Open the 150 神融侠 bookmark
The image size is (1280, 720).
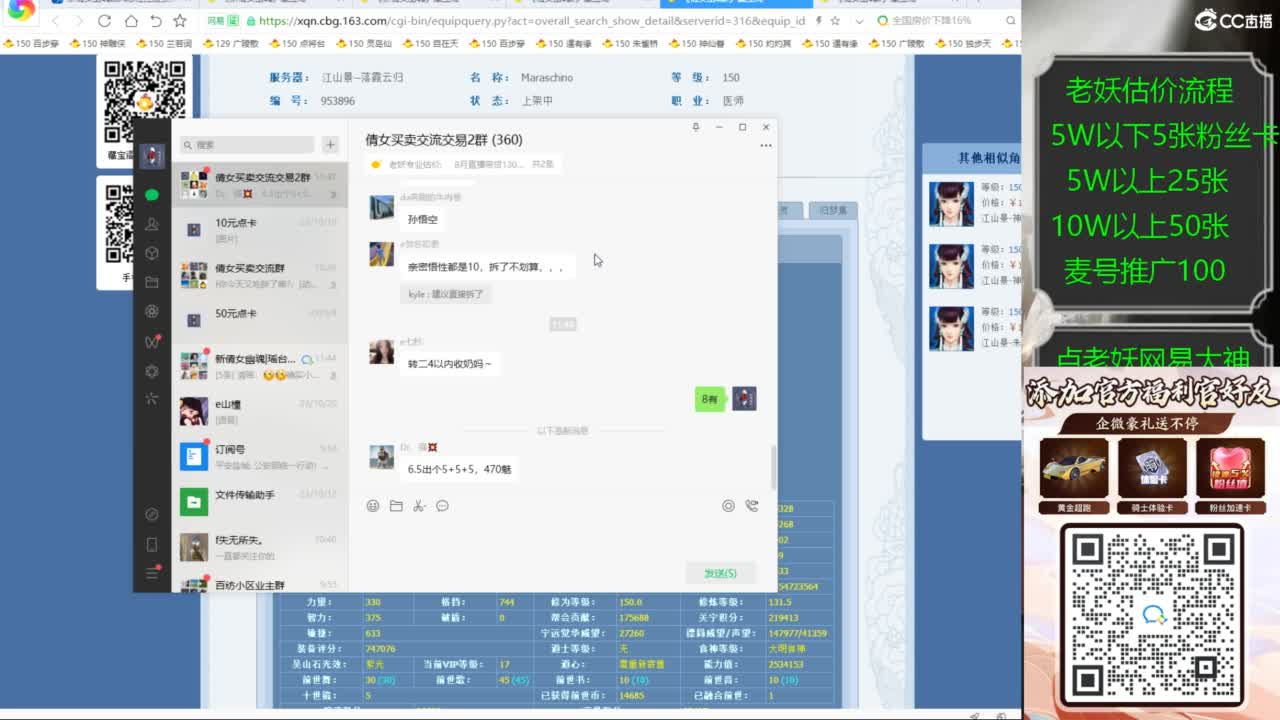coord(97,44)
